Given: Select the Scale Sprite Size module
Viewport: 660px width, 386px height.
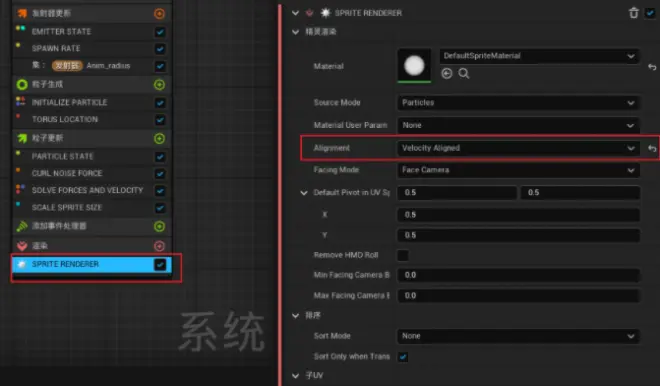Looking at the screenshot, I should coord(67,208).
